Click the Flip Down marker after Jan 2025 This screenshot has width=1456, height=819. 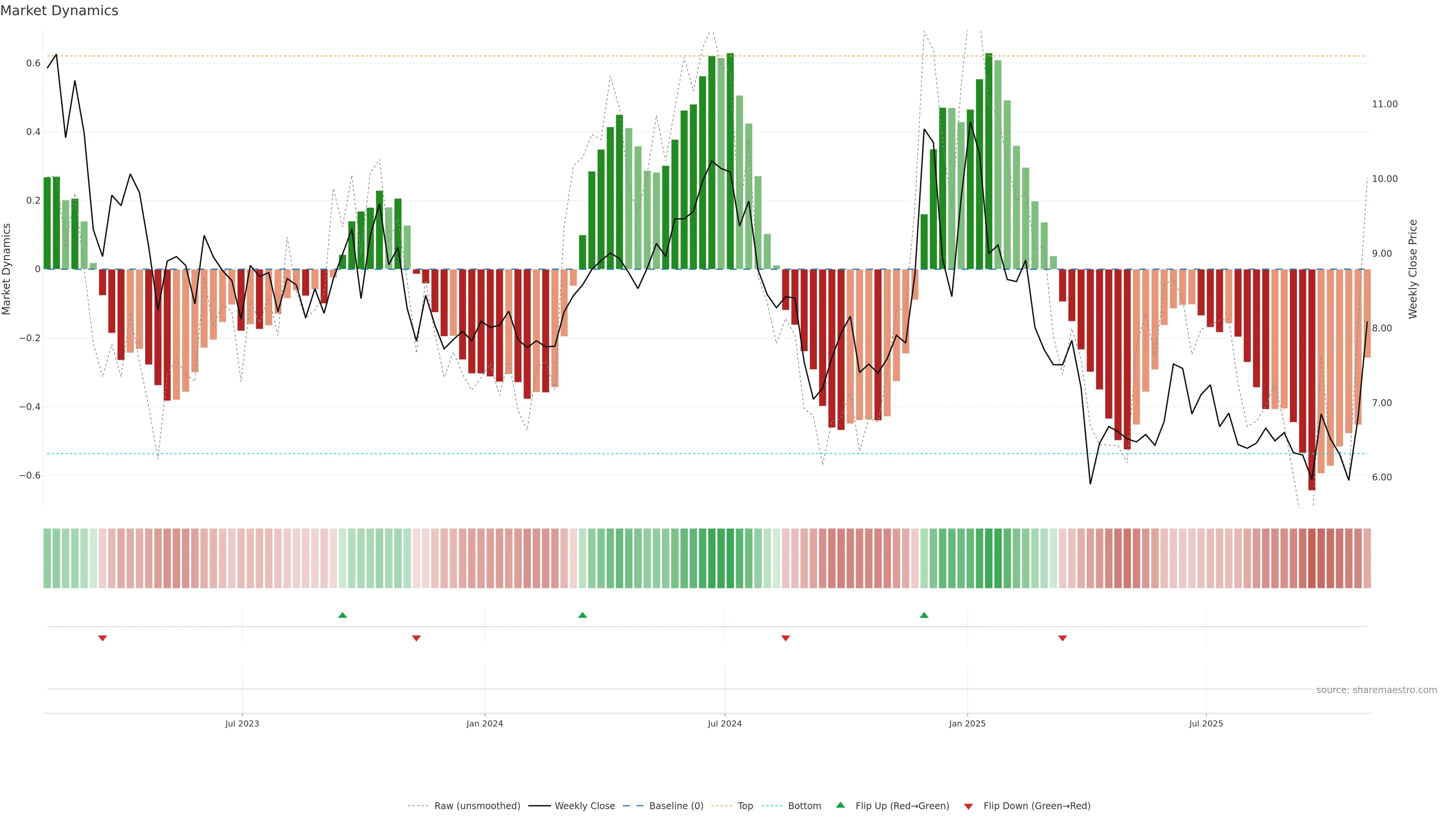coord(1062,638)
